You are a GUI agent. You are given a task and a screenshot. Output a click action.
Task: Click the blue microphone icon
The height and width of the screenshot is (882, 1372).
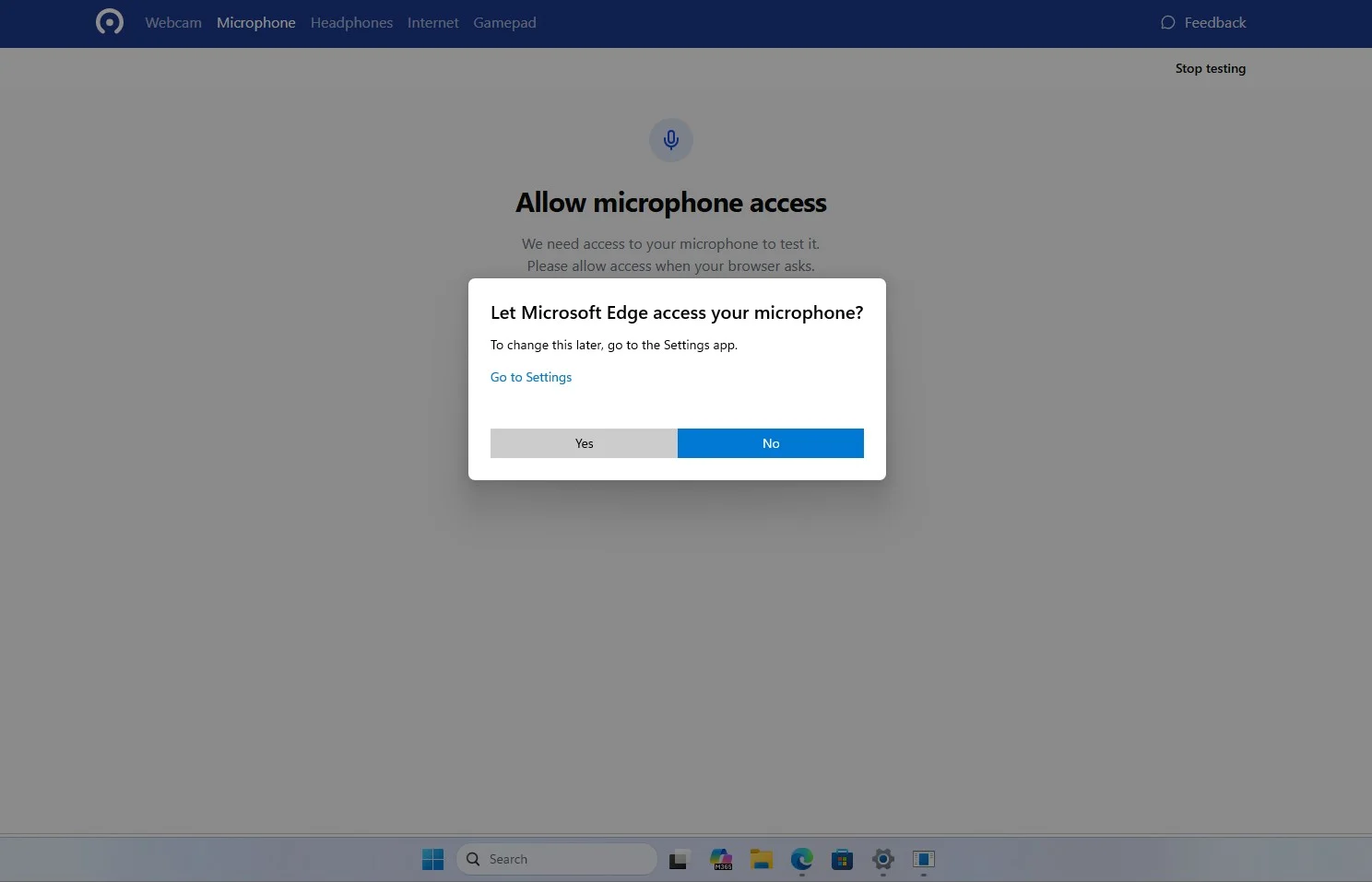tap(671, 140)
